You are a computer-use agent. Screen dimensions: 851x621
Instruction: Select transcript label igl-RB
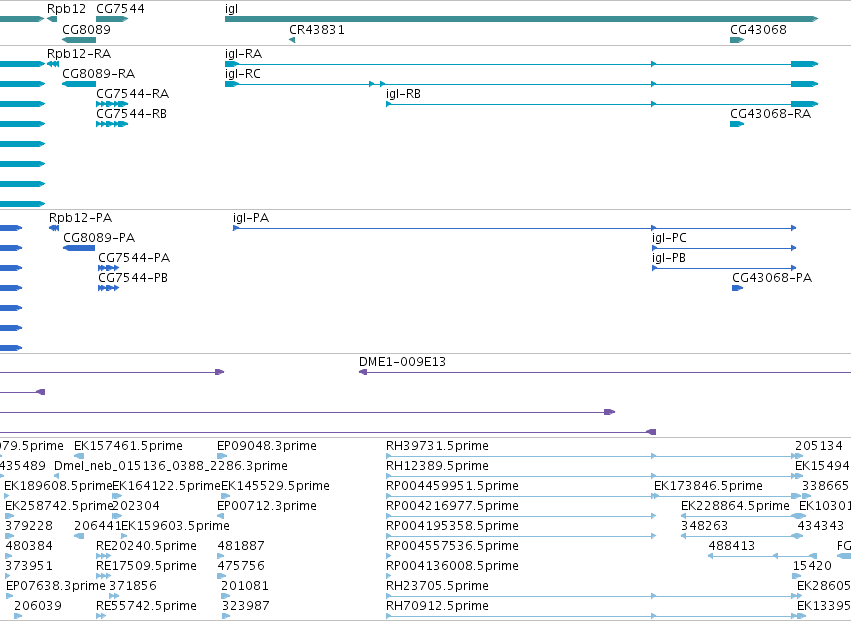403,93
